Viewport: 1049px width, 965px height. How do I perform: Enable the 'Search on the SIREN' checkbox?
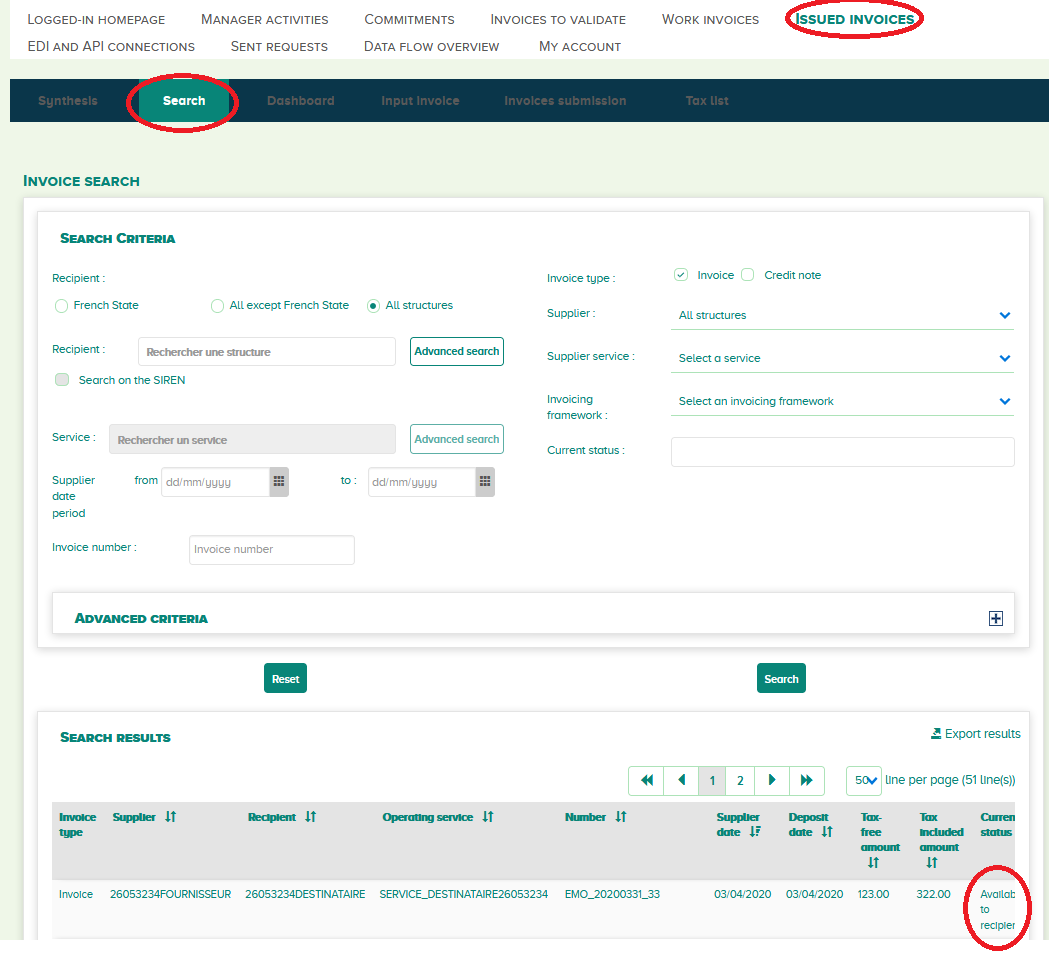61,379
